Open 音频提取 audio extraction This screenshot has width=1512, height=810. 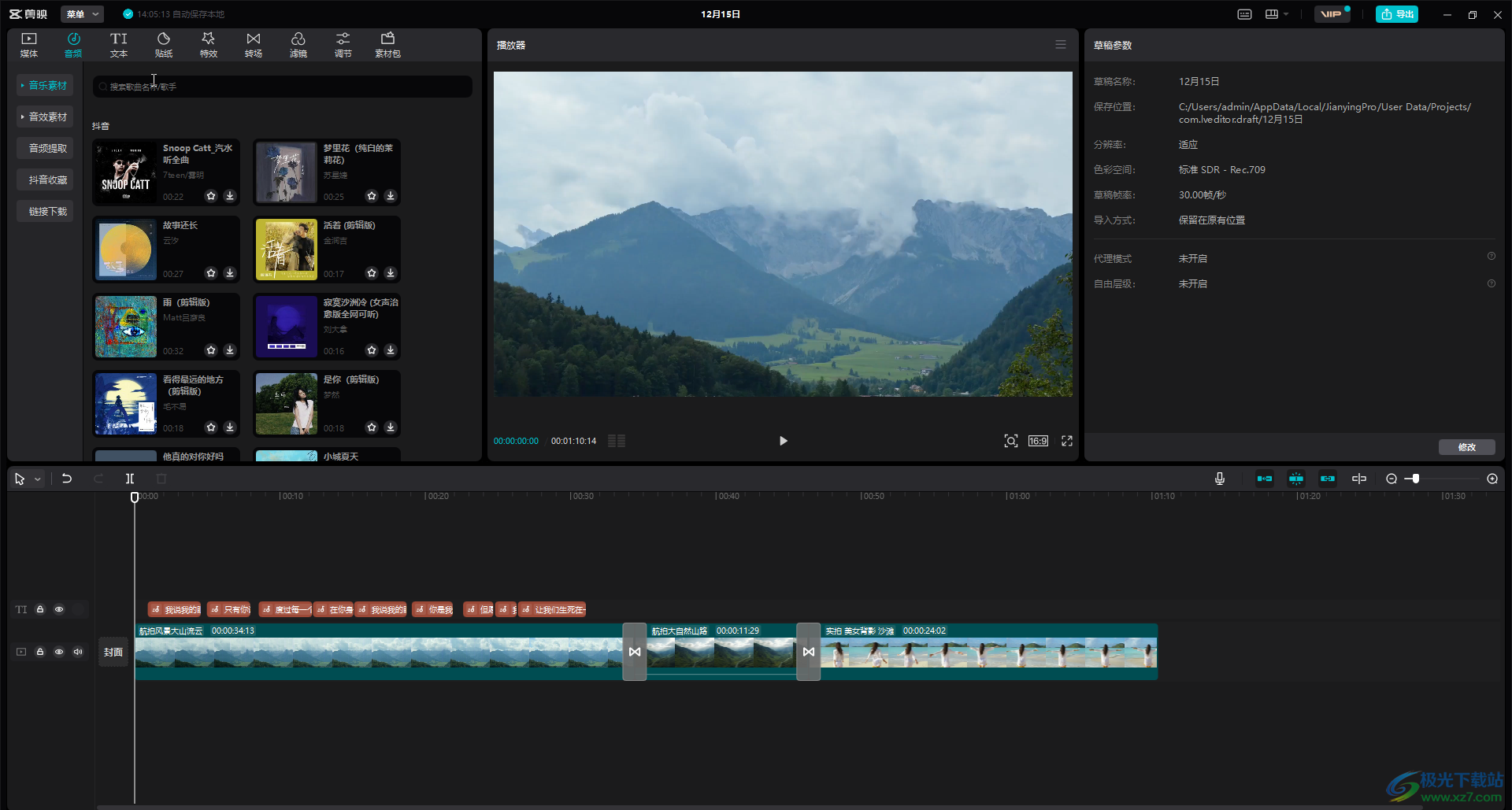pos(45,148)
